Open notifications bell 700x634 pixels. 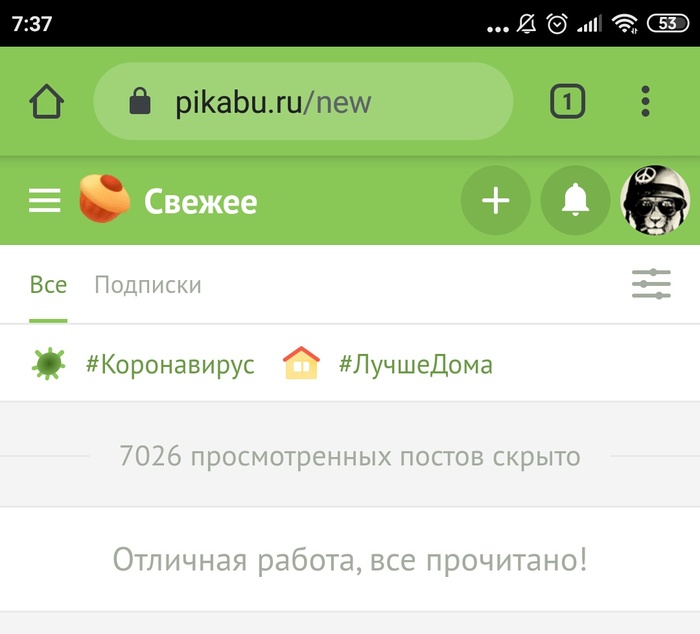(575, 200)
